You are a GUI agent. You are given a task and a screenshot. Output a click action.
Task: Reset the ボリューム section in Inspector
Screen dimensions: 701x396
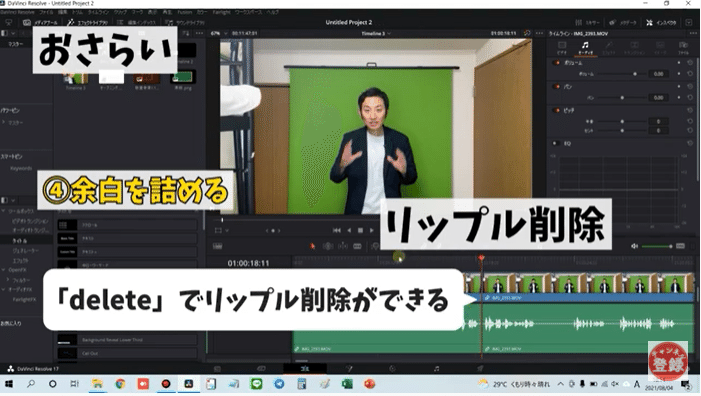[x=690, y=63]
